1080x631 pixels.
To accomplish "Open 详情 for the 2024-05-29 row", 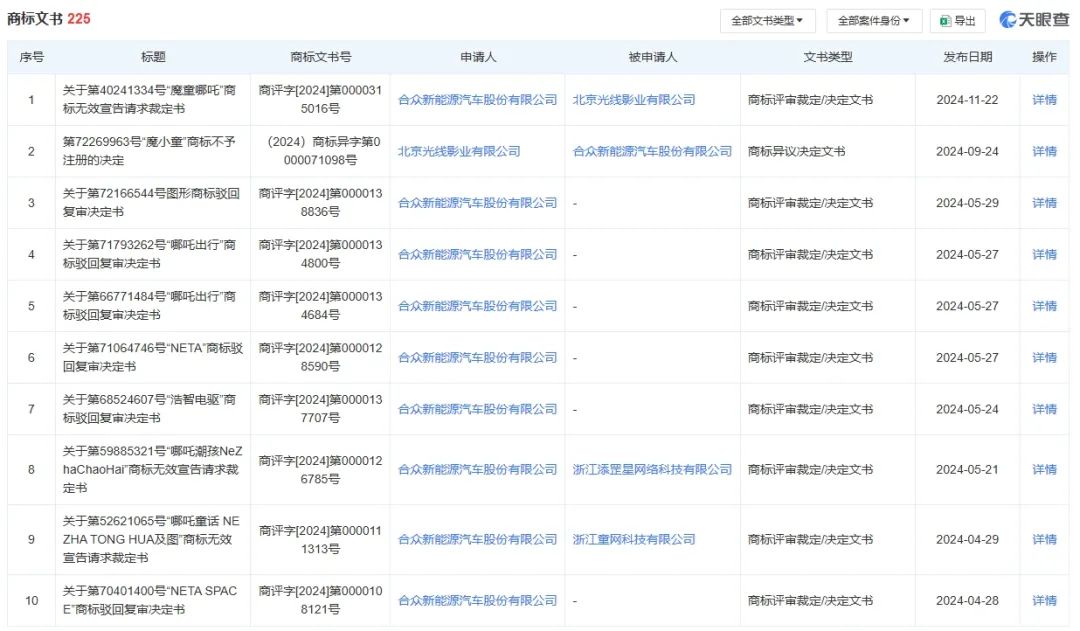I will 1044,203.
